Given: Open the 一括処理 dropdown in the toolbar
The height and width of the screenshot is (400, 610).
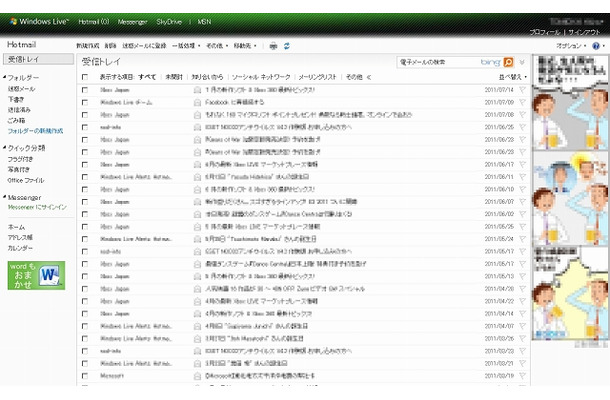Looking at the screenshot, I should [x=186, y=46].
